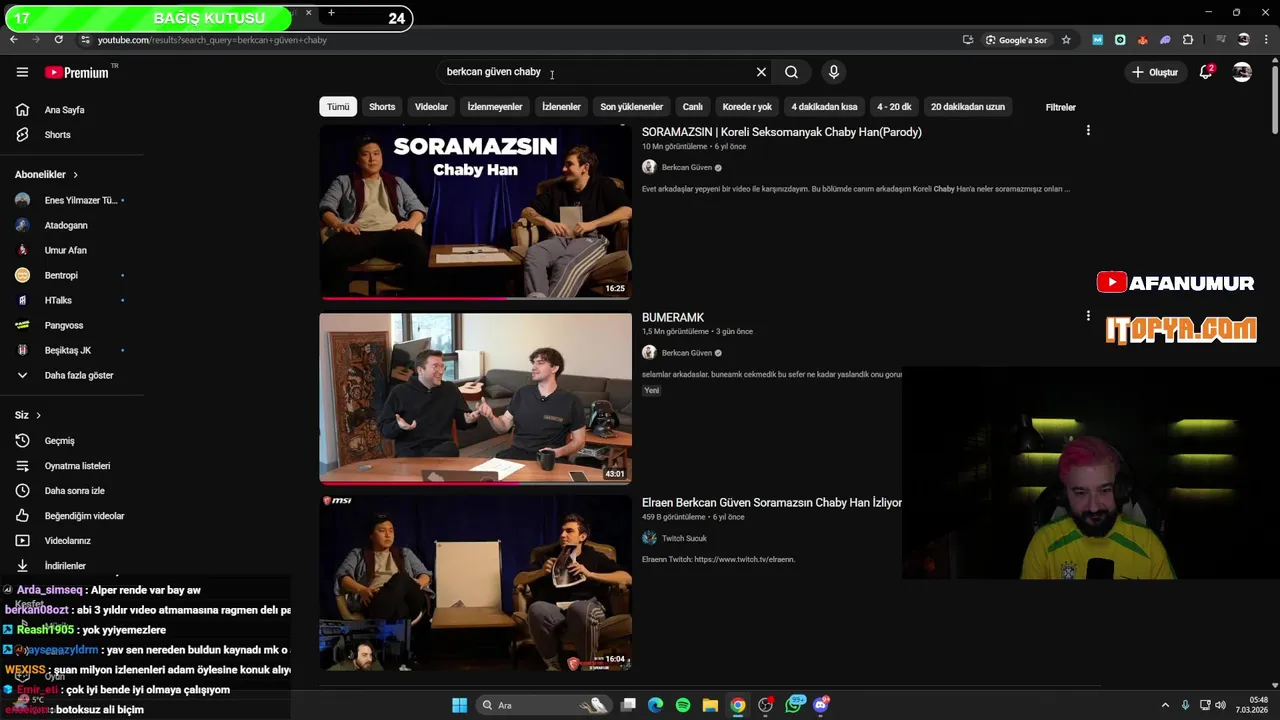Select the 20 dakikadan uzun chip
The width and height of the screenshot is (1280, 720).
pos(968,107)
